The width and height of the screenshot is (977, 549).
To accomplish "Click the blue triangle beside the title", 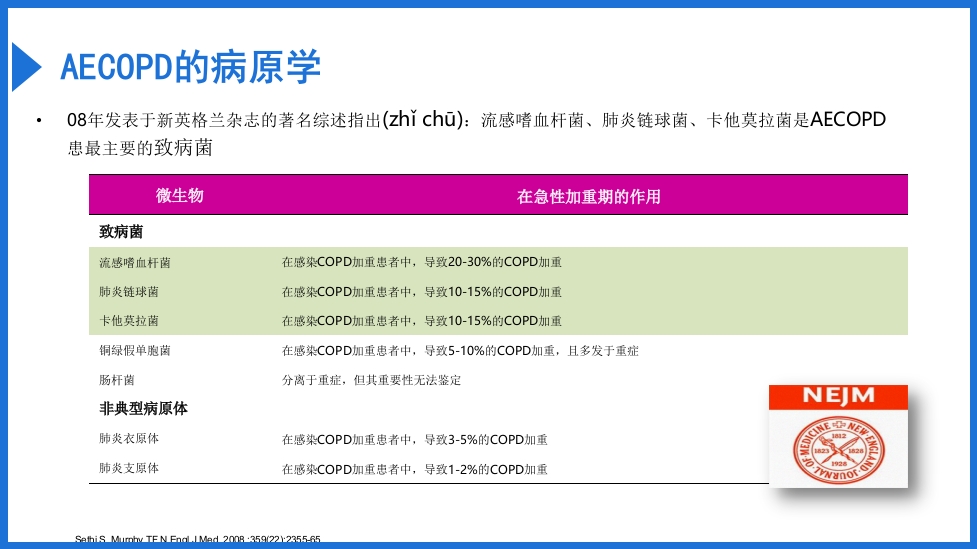I will 27,67.
